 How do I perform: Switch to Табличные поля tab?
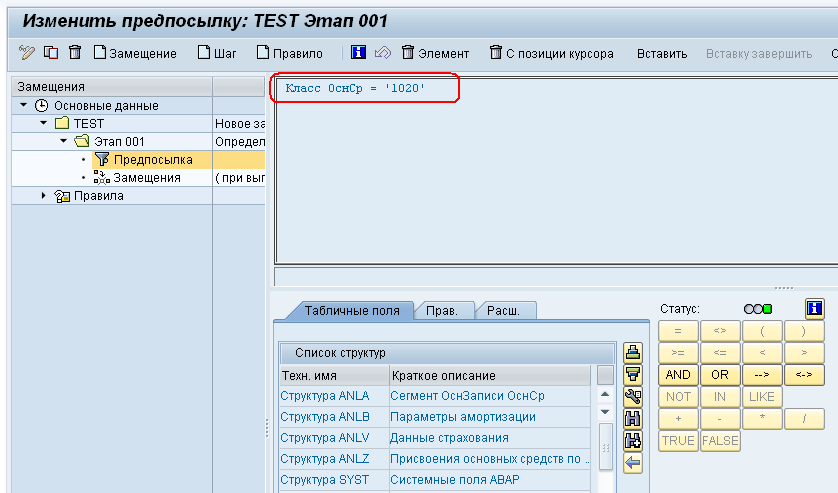(x=352, y=311)
